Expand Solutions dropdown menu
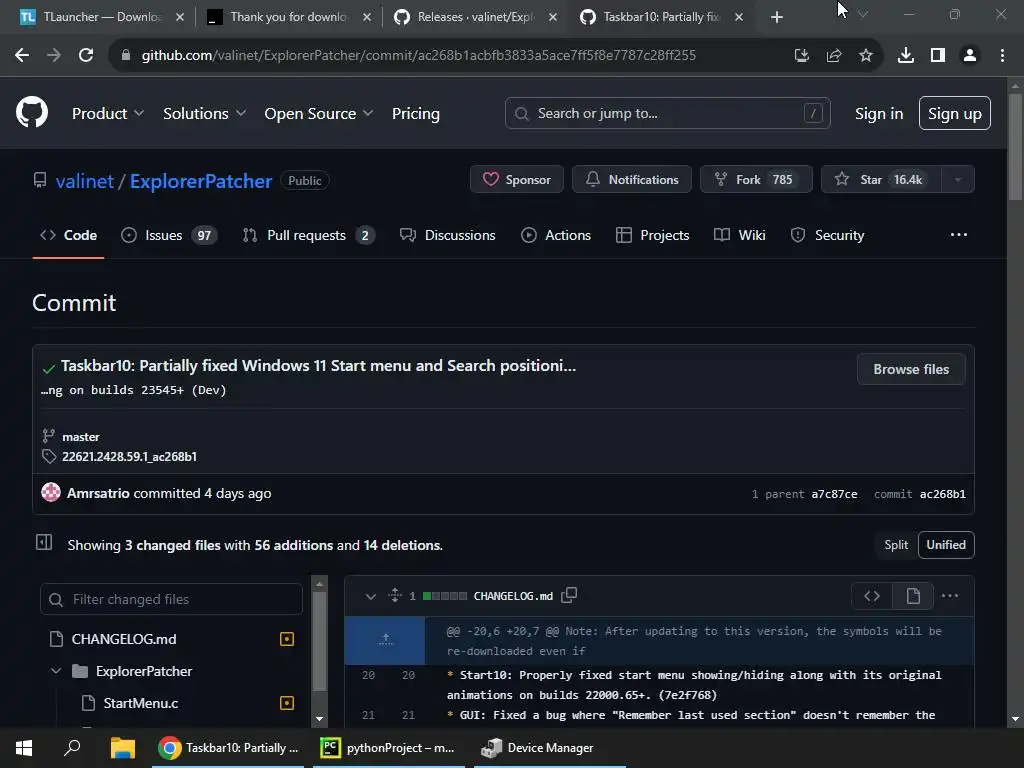The width and height of the screenshot is (1024, 768). [x=204, y=114]
